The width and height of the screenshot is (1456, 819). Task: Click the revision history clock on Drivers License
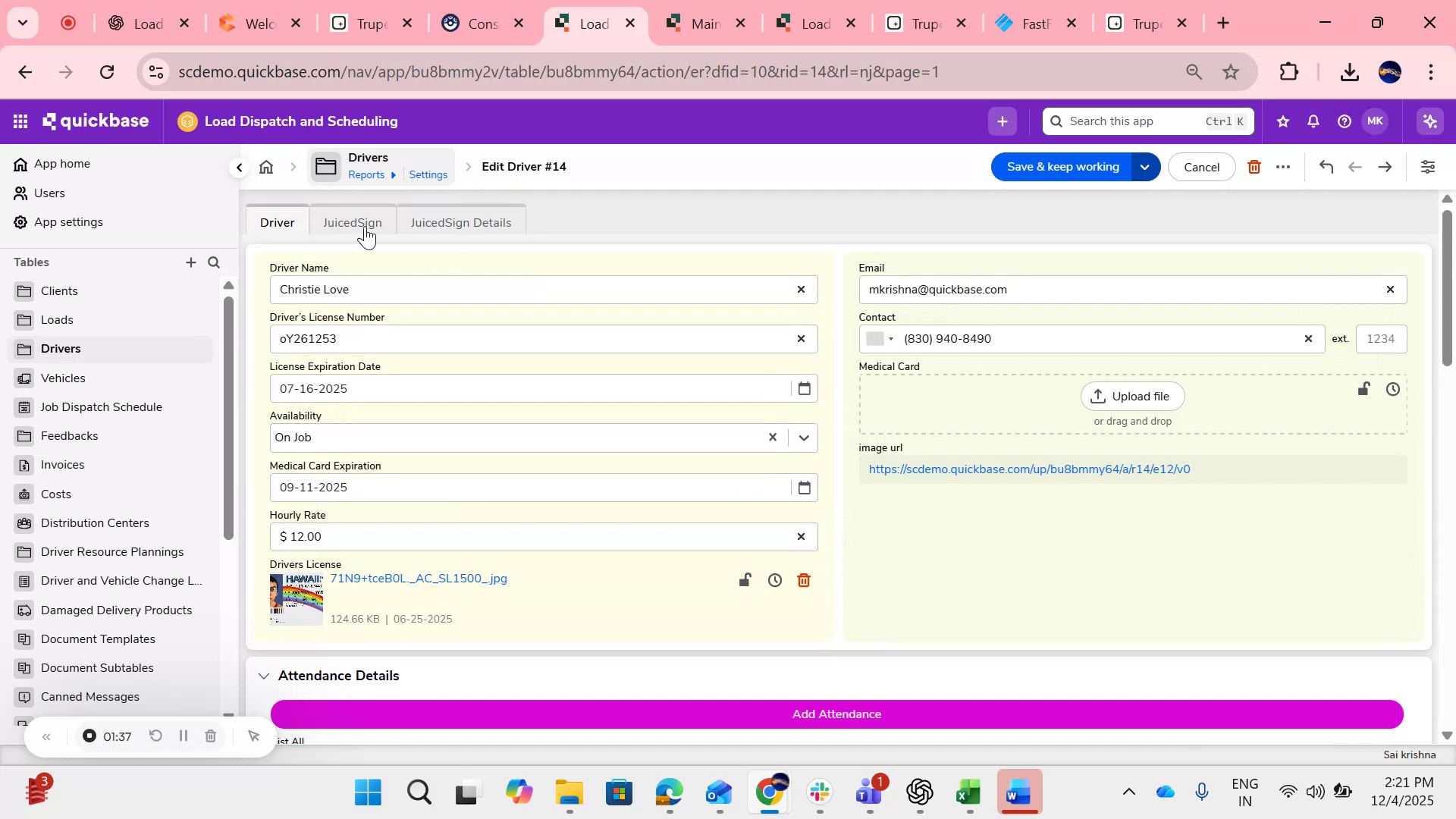774,580
